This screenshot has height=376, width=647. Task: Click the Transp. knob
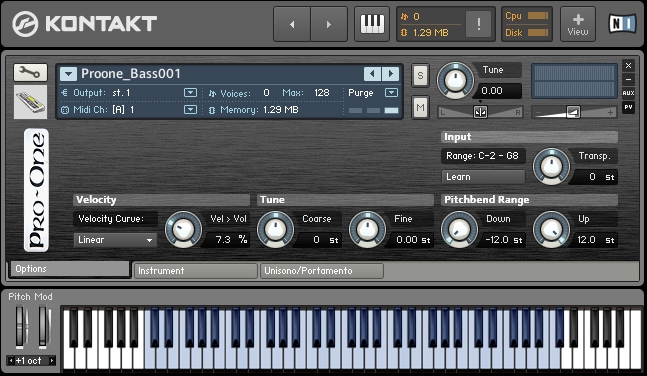pyautogui.click(x=551, y=166)
